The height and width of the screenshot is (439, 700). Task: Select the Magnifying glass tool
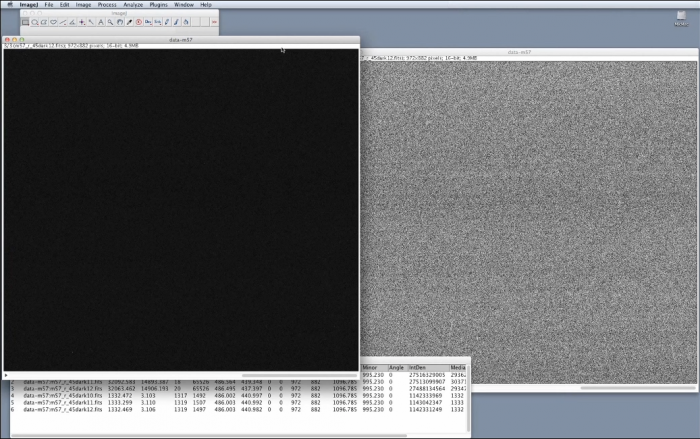(110, 22)
